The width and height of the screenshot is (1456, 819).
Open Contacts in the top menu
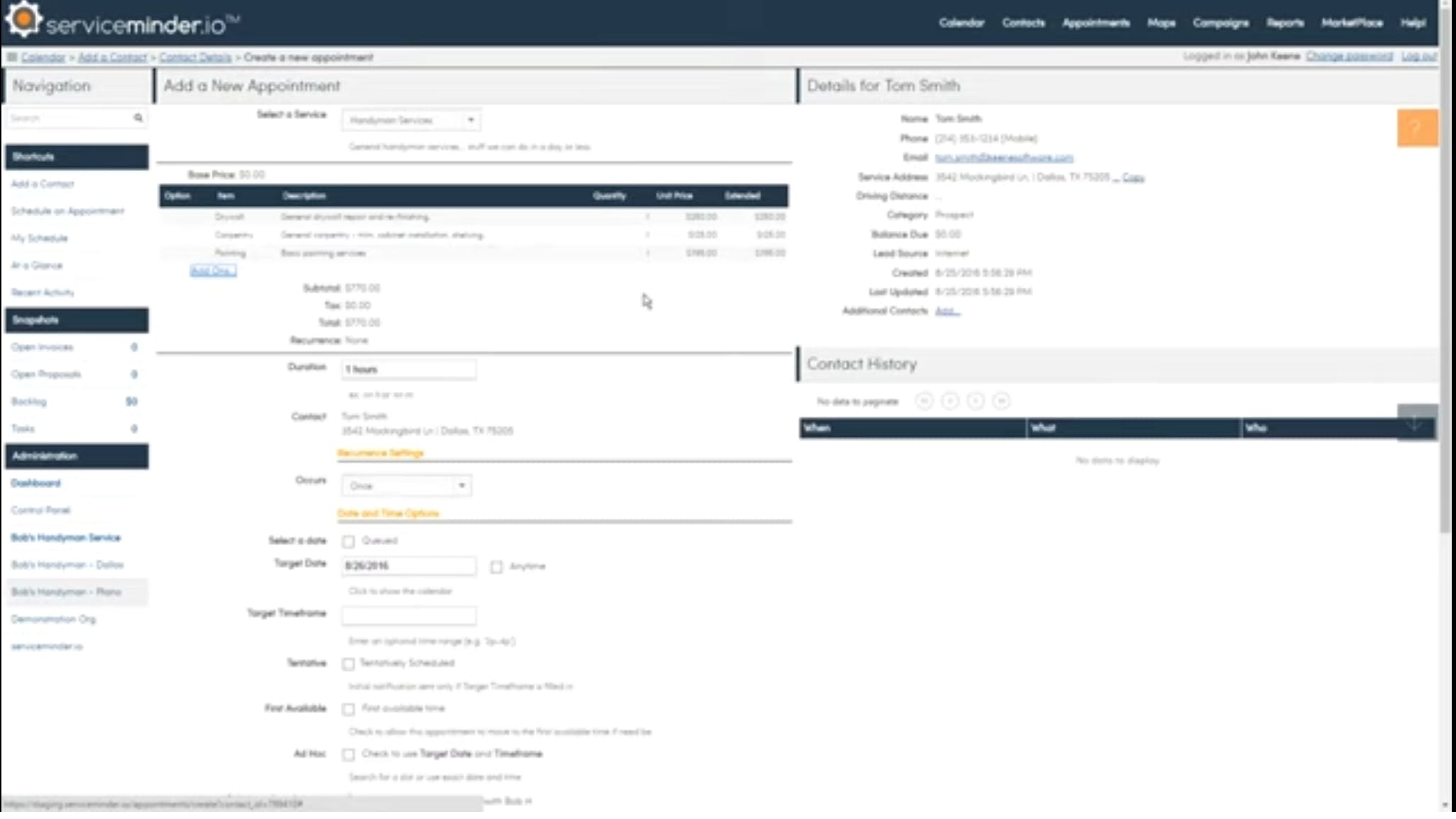click(x=1023, y=23)
